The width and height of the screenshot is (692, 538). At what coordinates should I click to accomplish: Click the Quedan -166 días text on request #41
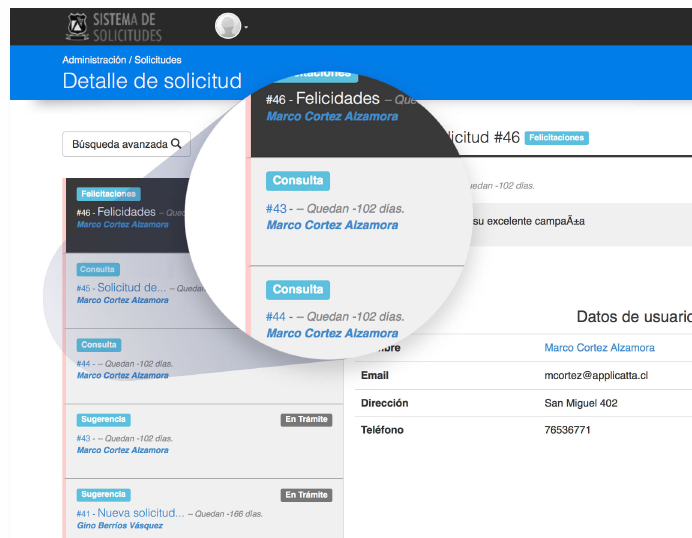[229, 514]
